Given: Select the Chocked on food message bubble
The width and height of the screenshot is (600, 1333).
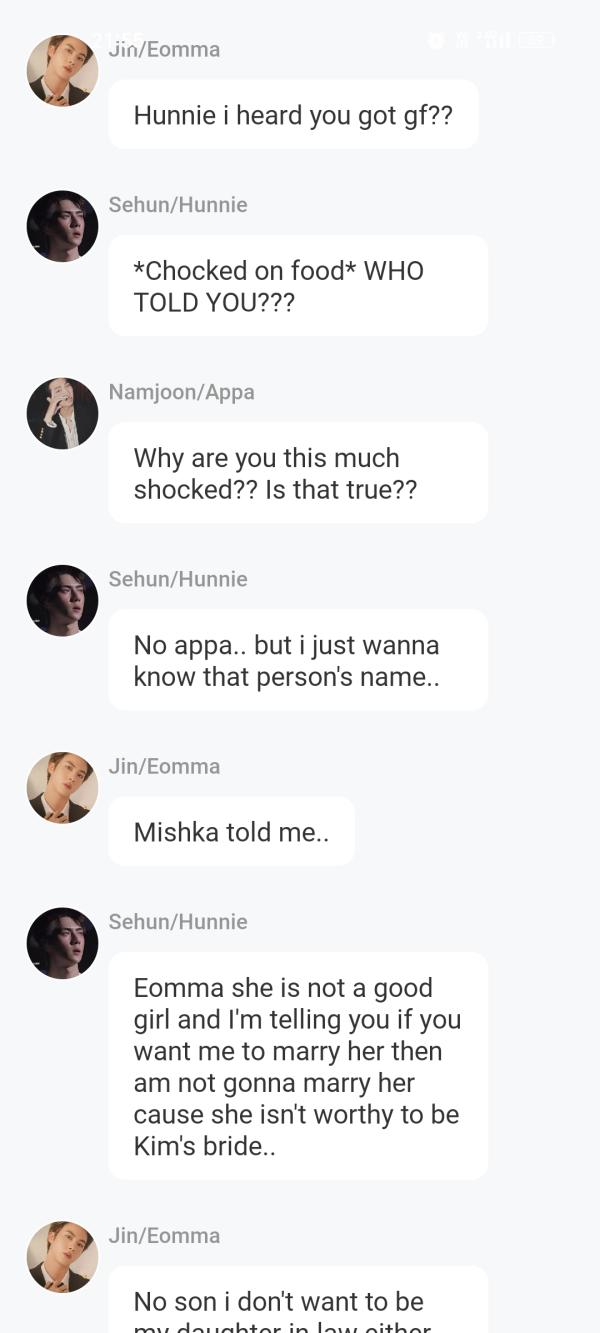Looking at the screenshot, I should [x=298, y=286].
